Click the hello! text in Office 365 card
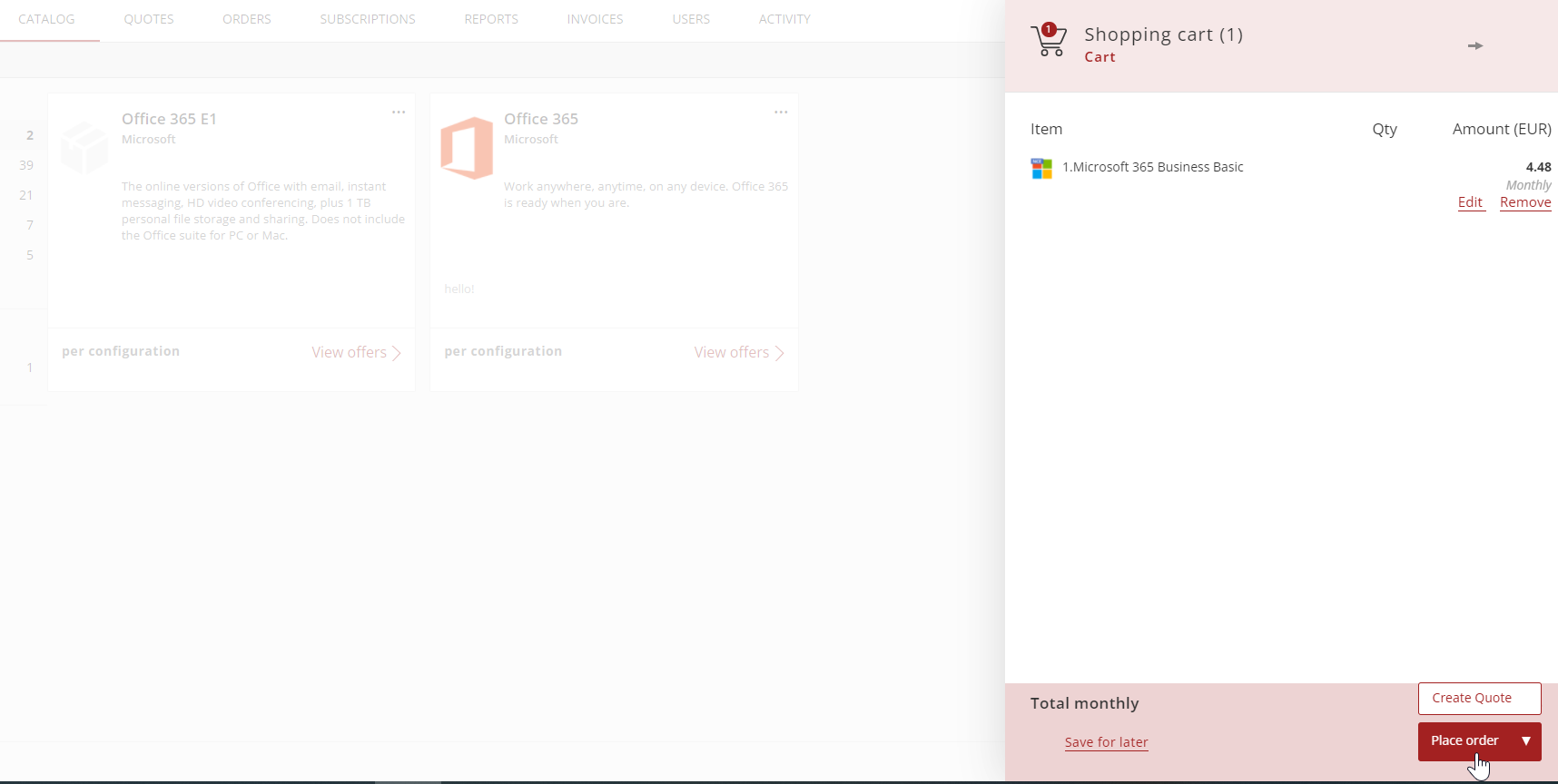 pyautogui.click(x=459, y=289)
